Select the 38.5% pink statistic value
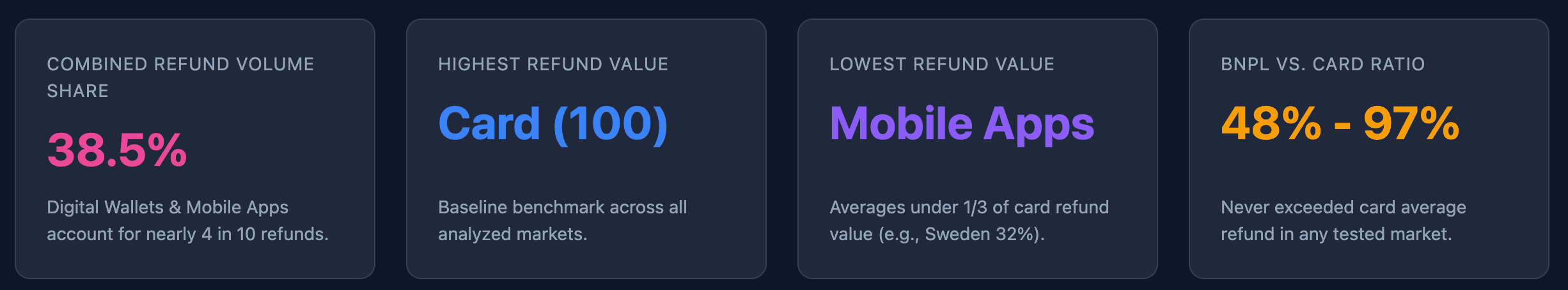Viewport: 1568px width, 290px height. 117,150
